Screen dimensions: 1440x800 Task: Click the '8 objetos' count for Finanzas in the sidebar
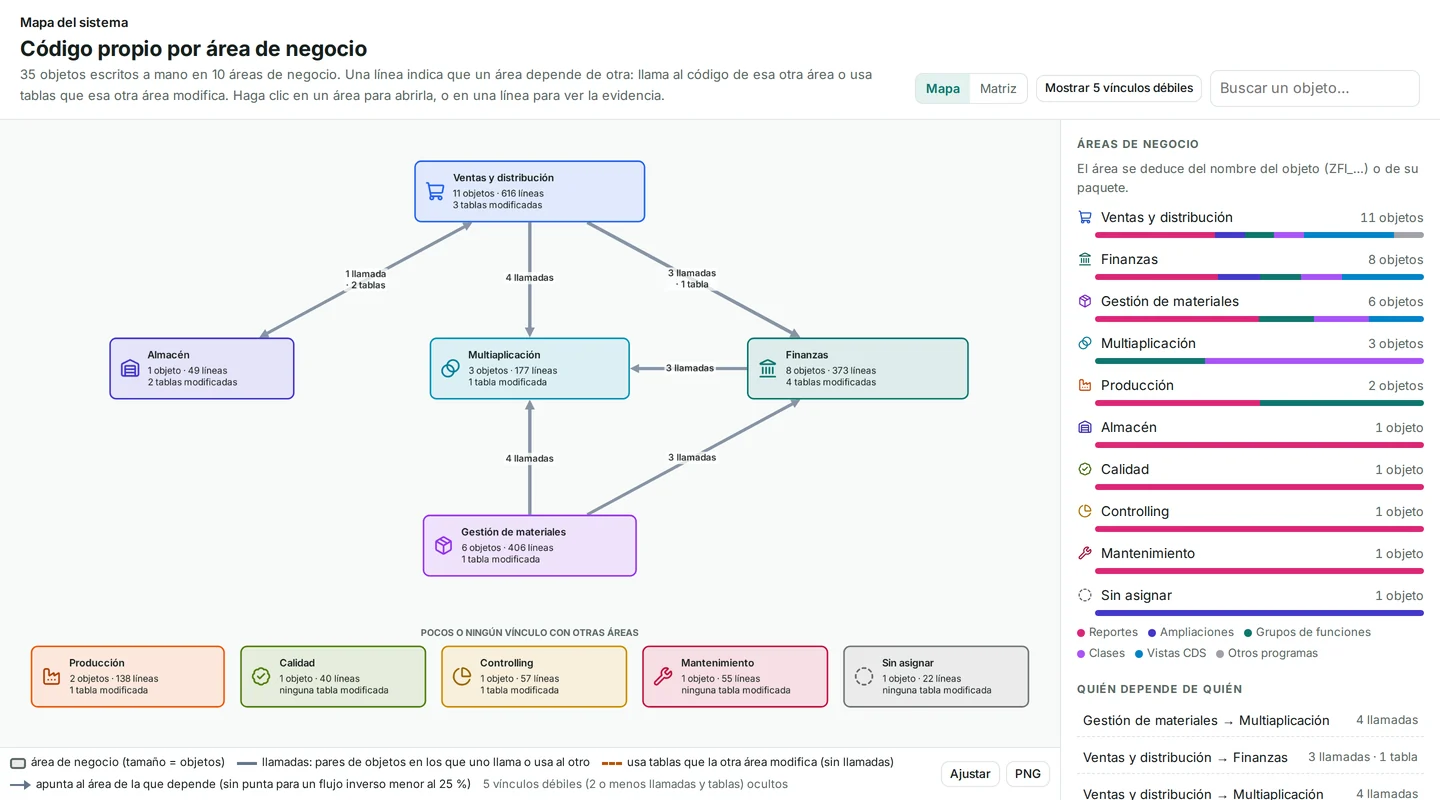tap(1395, 259)
